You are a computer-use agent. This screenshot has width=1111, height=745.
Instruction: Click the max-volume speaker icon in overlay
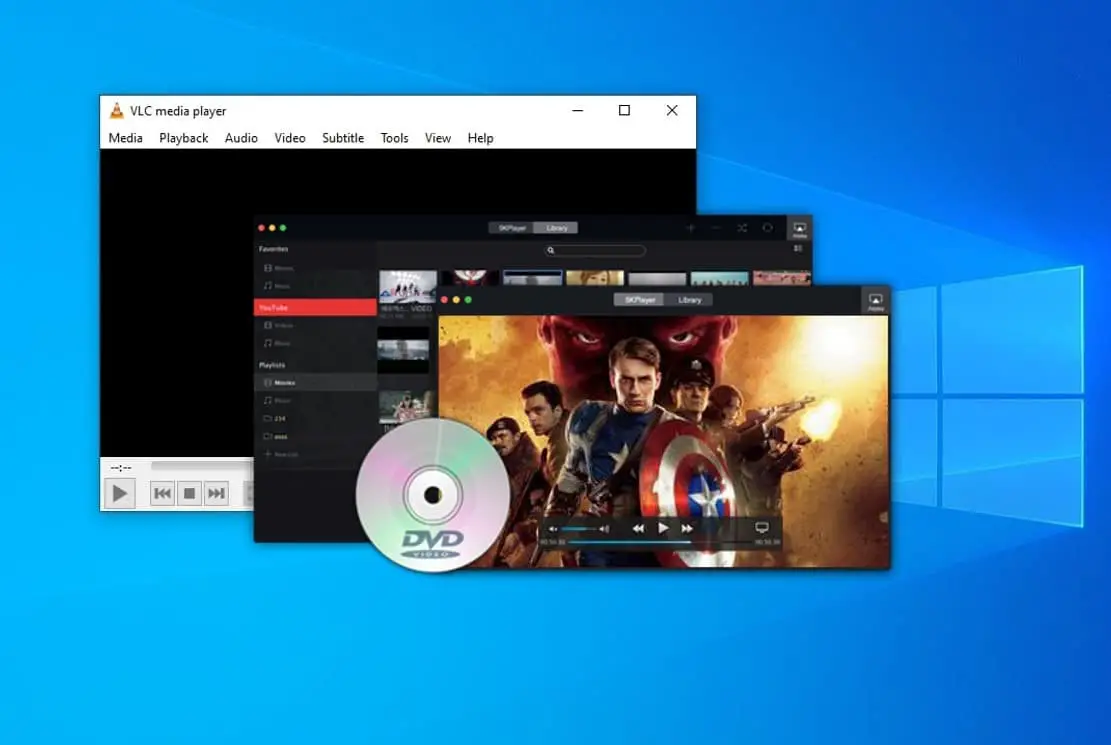(604, 529)
